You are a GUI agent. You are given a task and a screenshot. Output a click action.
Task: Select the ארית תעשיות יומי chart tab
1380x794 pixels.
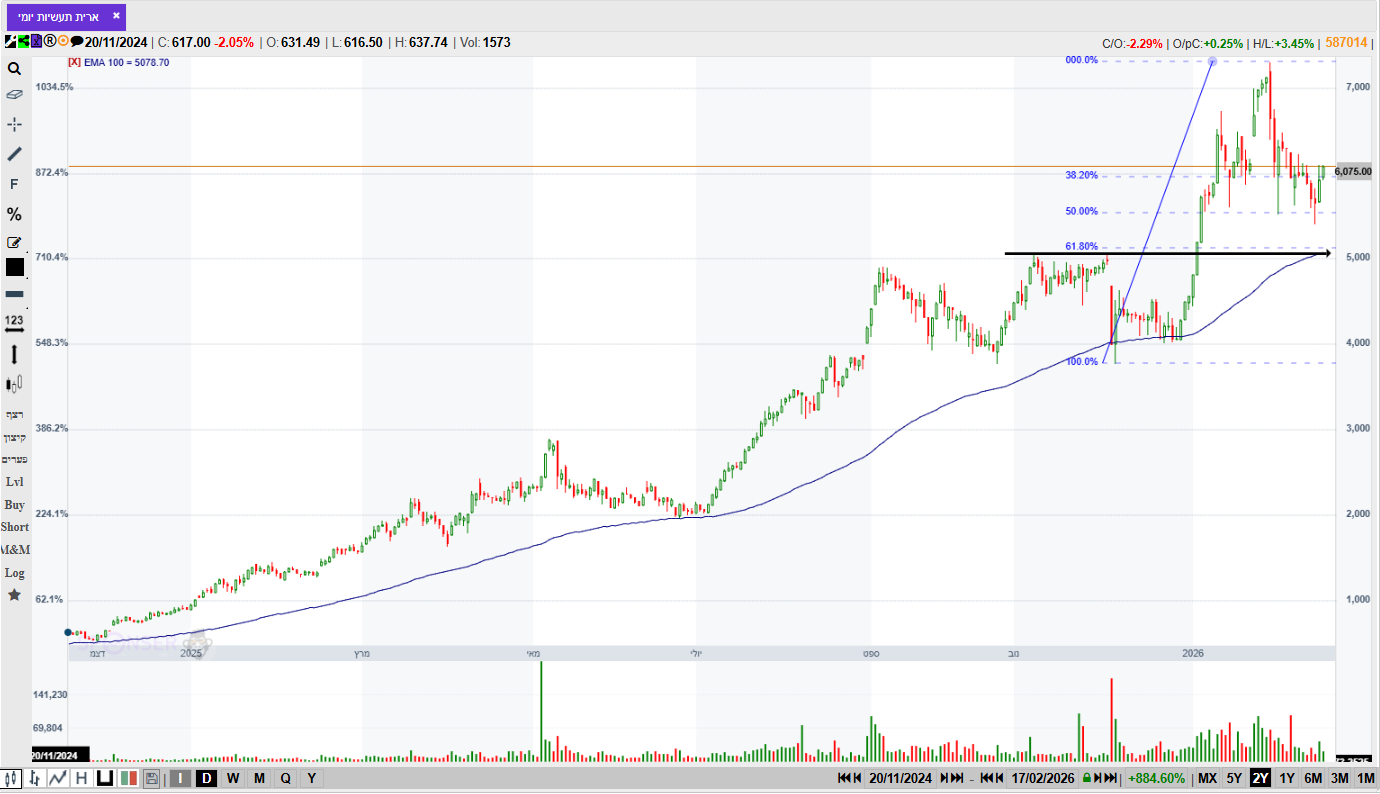click(65, 16)
